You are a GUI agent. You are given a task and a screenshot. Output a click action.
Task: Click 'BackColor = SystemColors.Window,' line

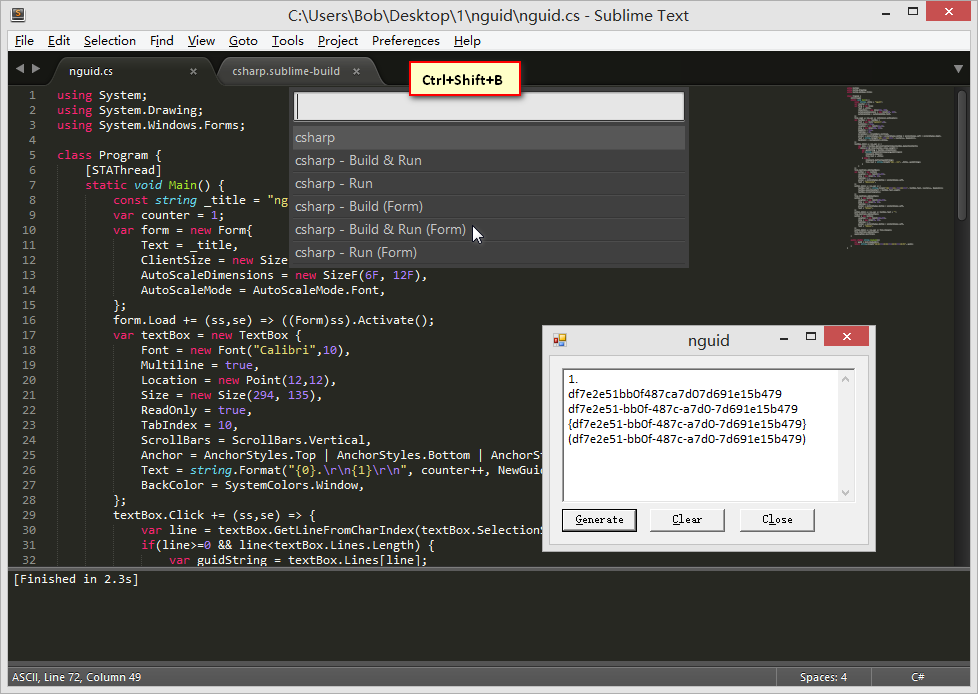[x=252, y=485]
